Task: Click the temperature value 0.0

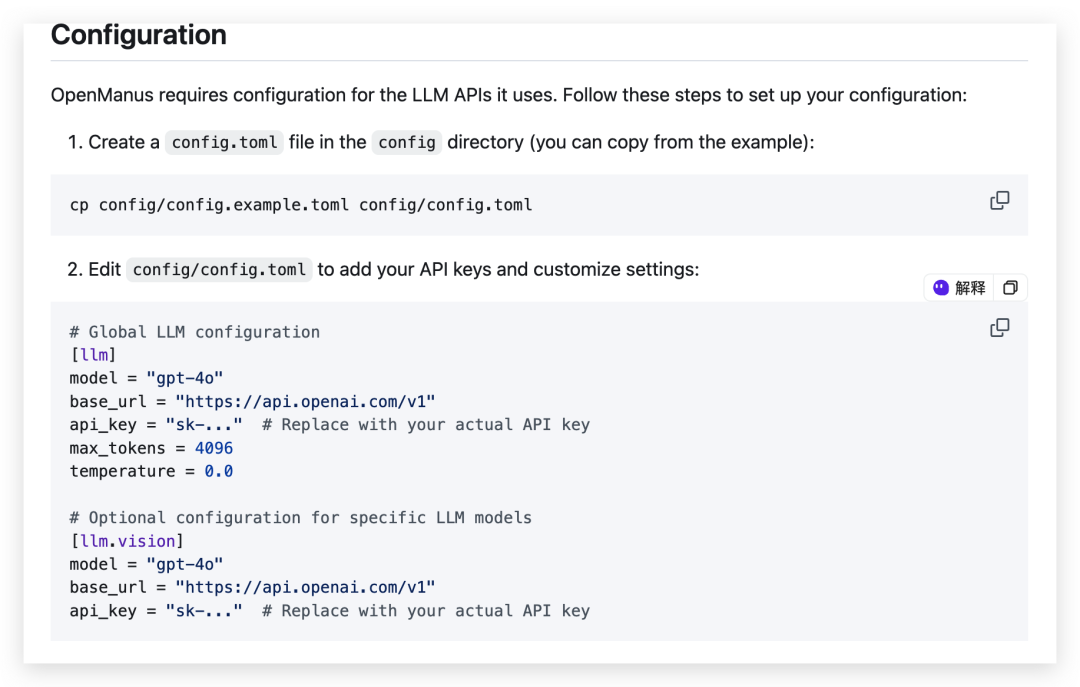Action: click(218, 471)
